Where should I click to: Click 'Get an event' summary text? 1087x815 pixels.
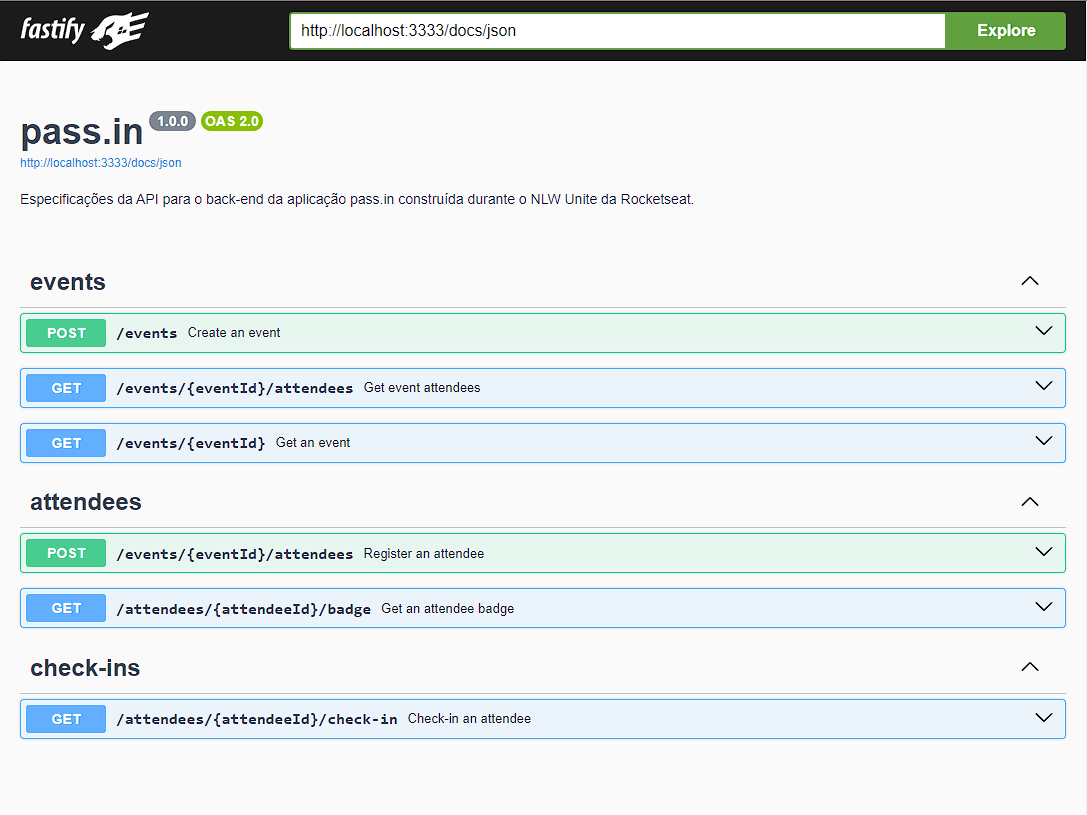(x=313, y=443)
